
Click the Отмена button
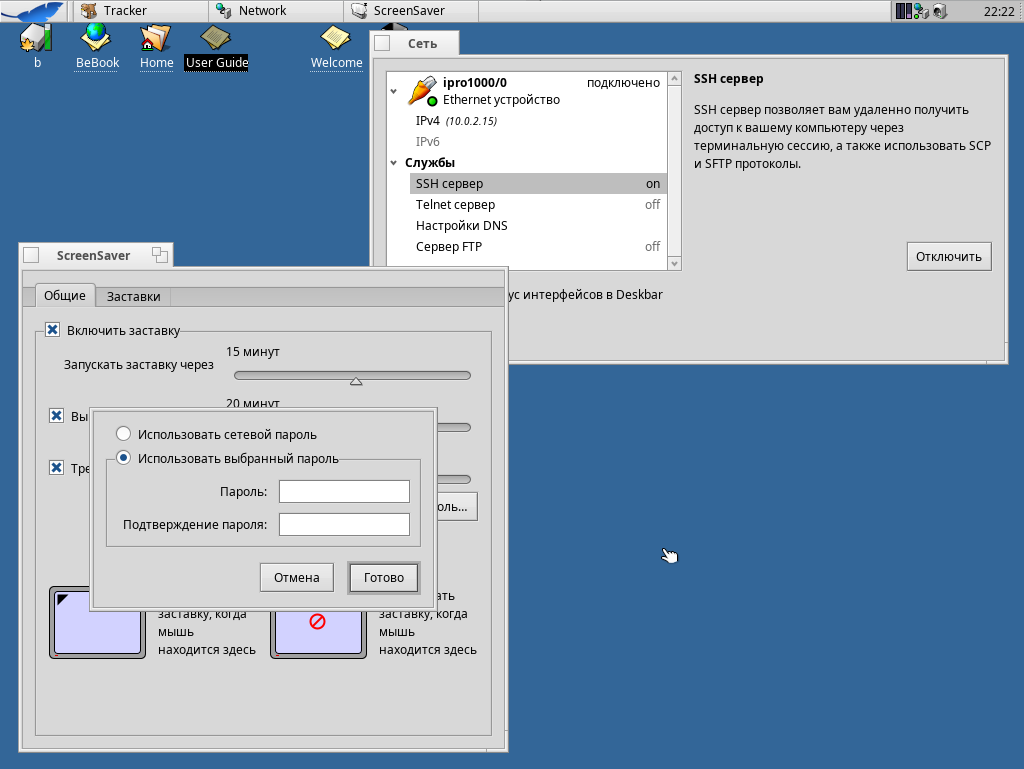pos(296,578)
